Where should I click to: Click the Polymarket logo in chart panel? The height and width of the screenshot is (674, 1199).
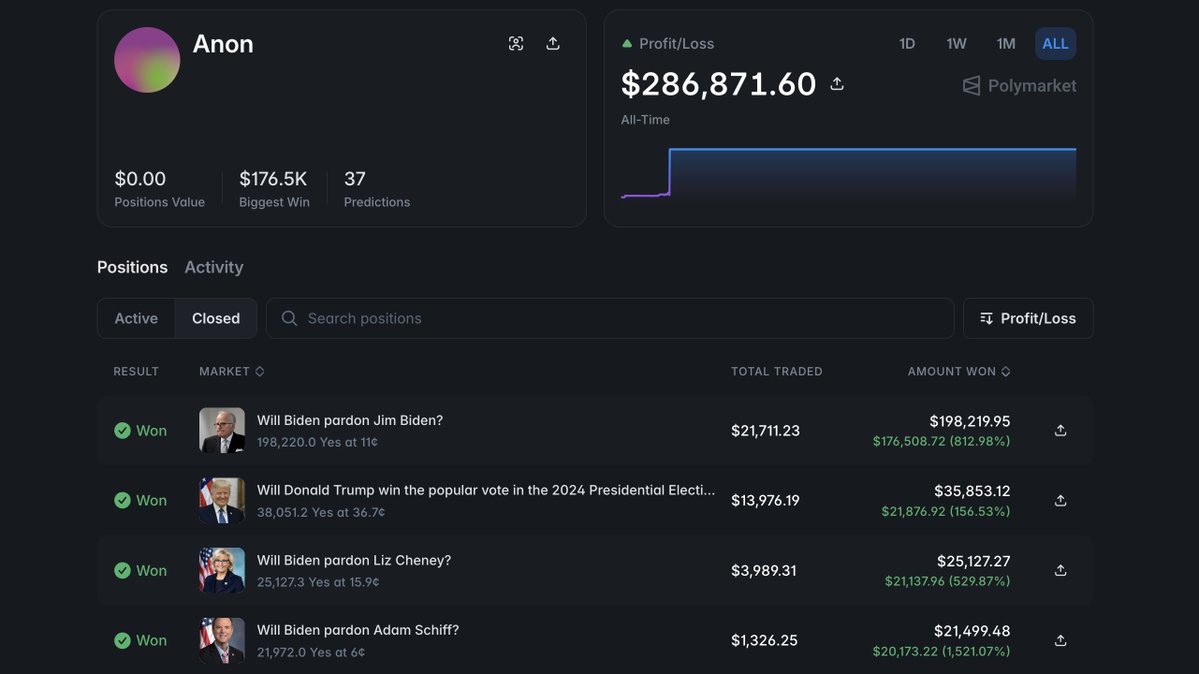tap(1019, 86)
